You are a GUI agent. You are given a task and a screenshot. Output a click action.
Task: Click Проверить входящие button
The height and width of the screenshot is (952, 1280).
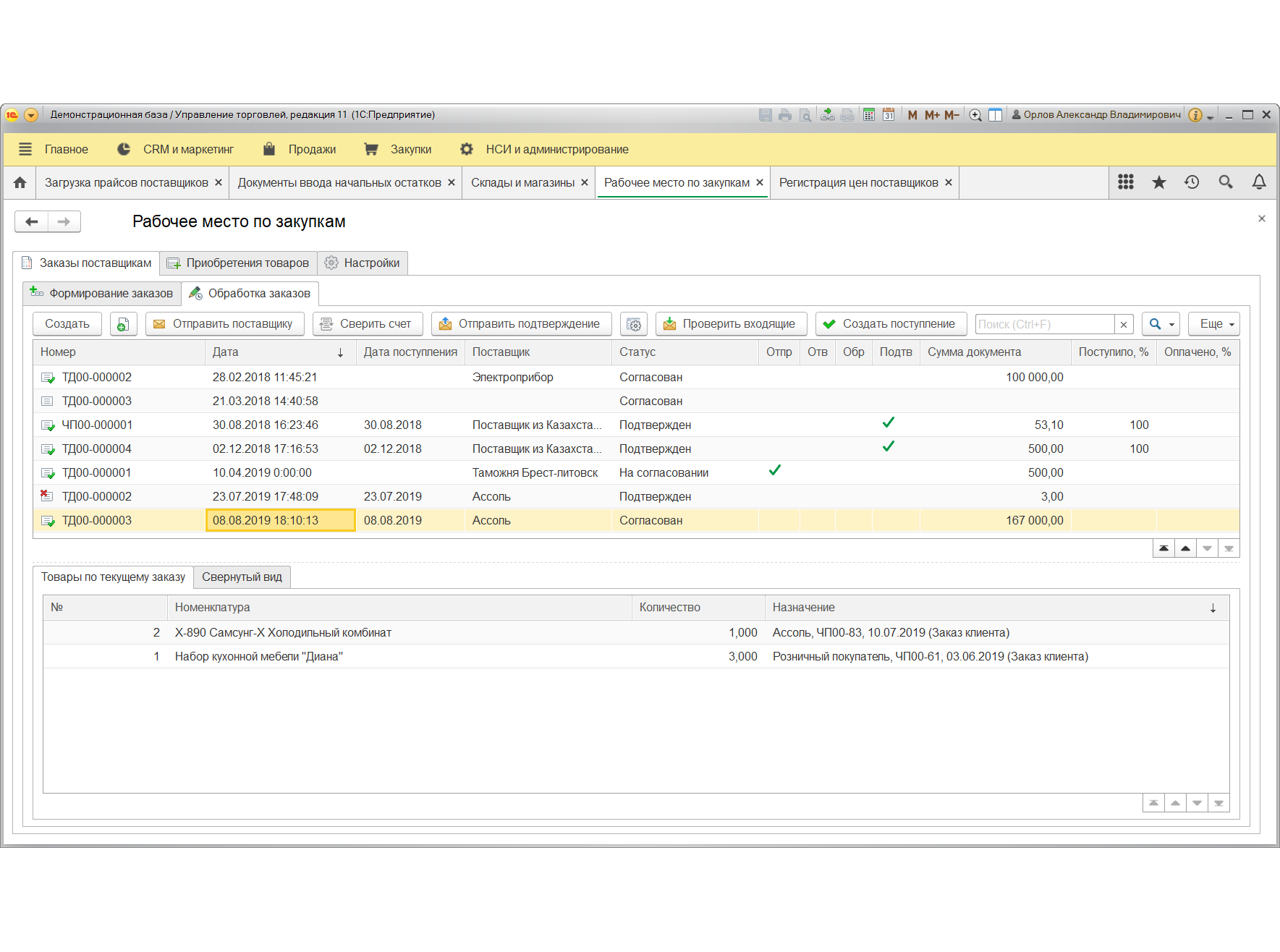coord(732,324)
